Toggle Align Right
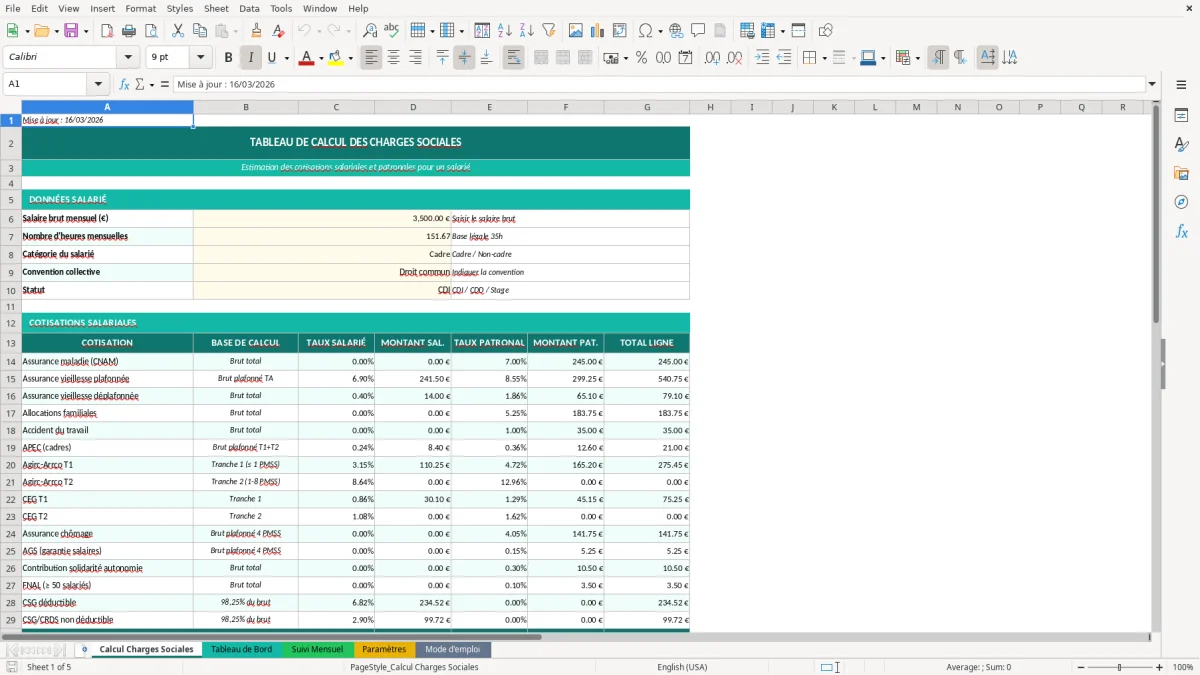The image size is (1200, 675). point(415,58)
